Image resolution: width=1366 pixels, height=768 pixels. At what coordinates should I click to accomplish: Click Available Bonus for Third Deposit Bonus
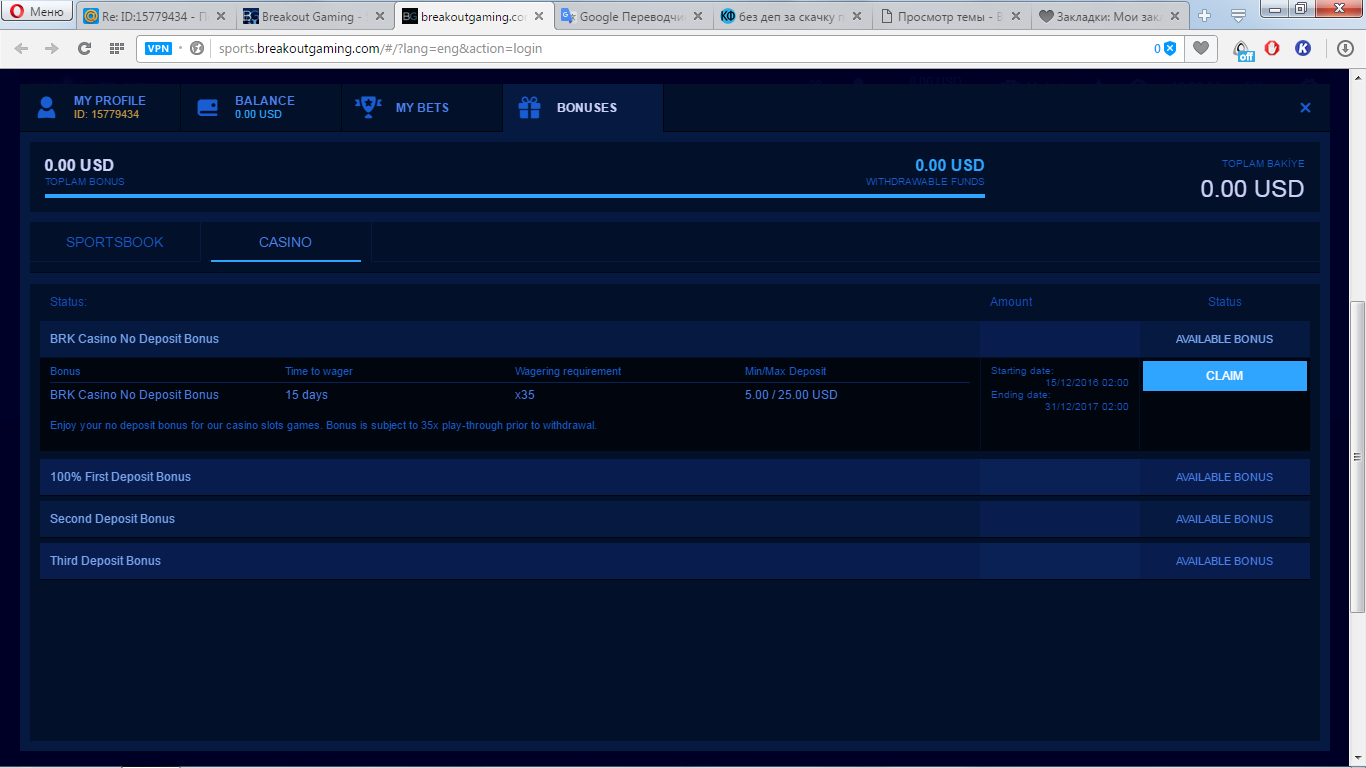tap(1224, 561)
